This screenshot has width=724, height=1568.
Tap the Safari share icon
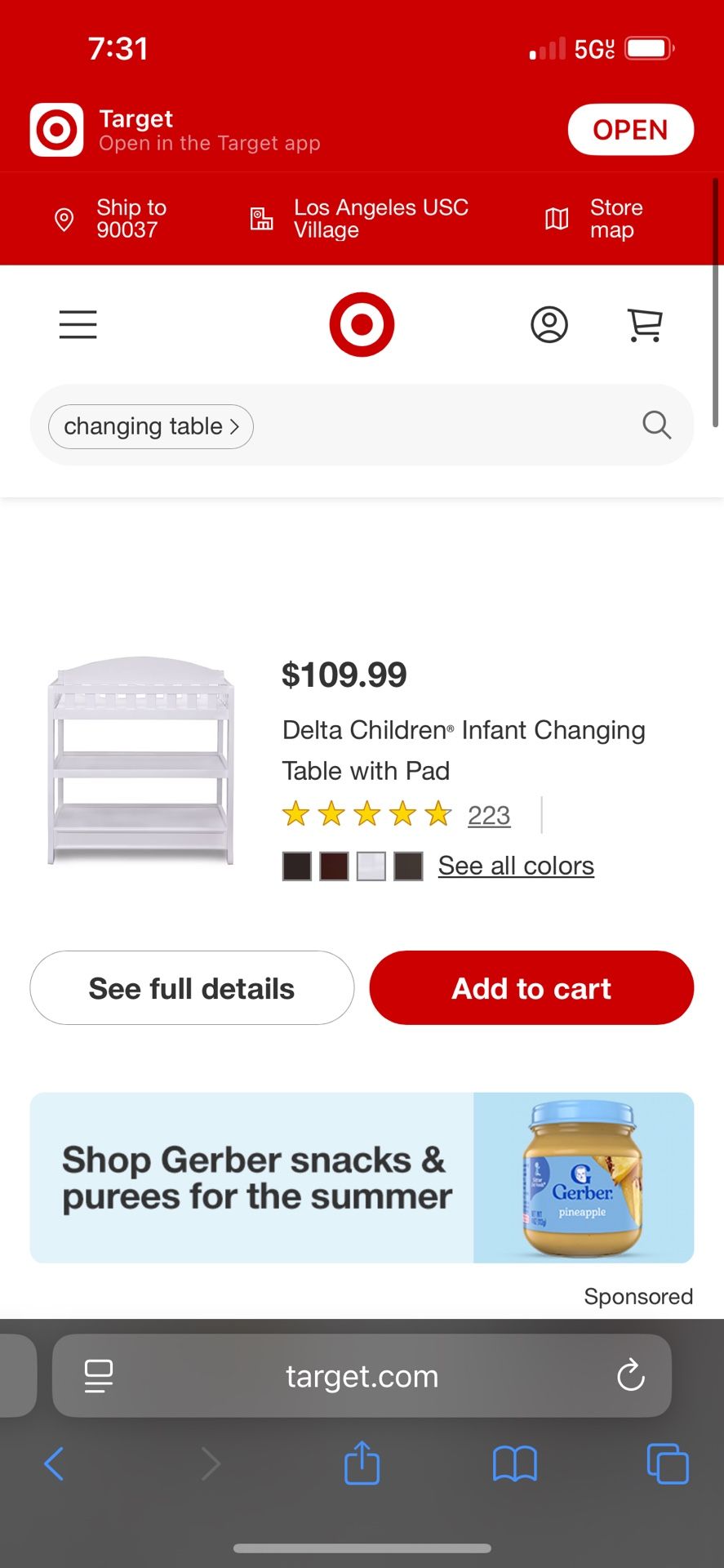tap(362, 1463)
